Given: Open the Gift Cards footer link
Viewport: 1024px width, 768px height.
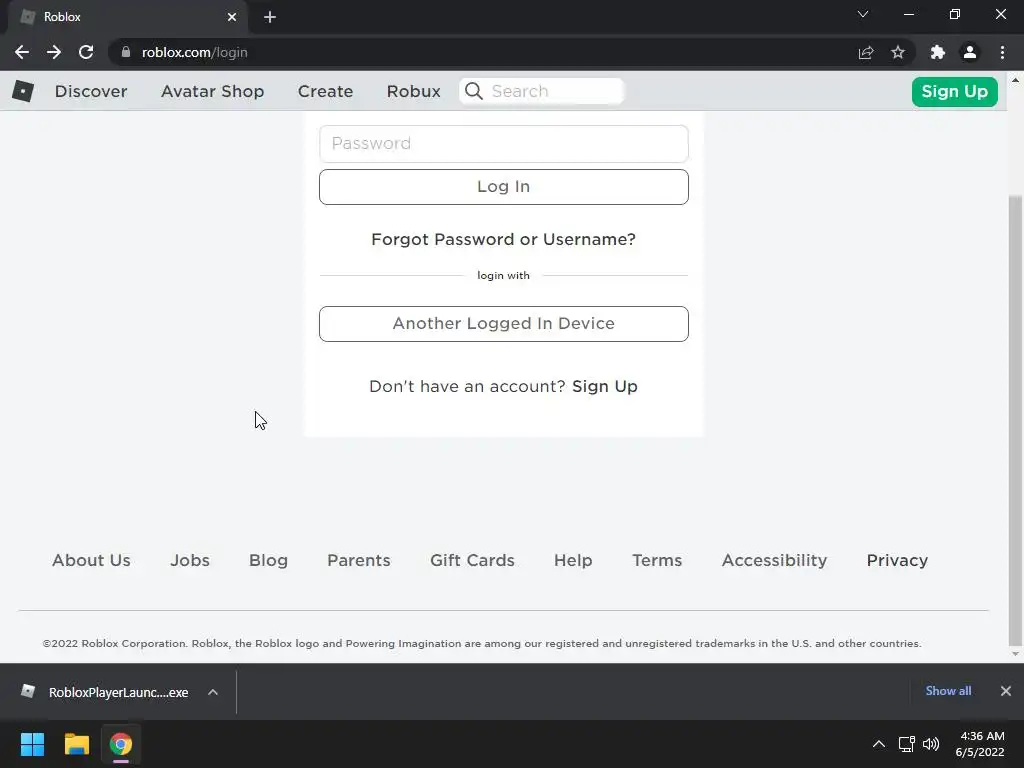Looking at the screenshot, I should [472, 560].
